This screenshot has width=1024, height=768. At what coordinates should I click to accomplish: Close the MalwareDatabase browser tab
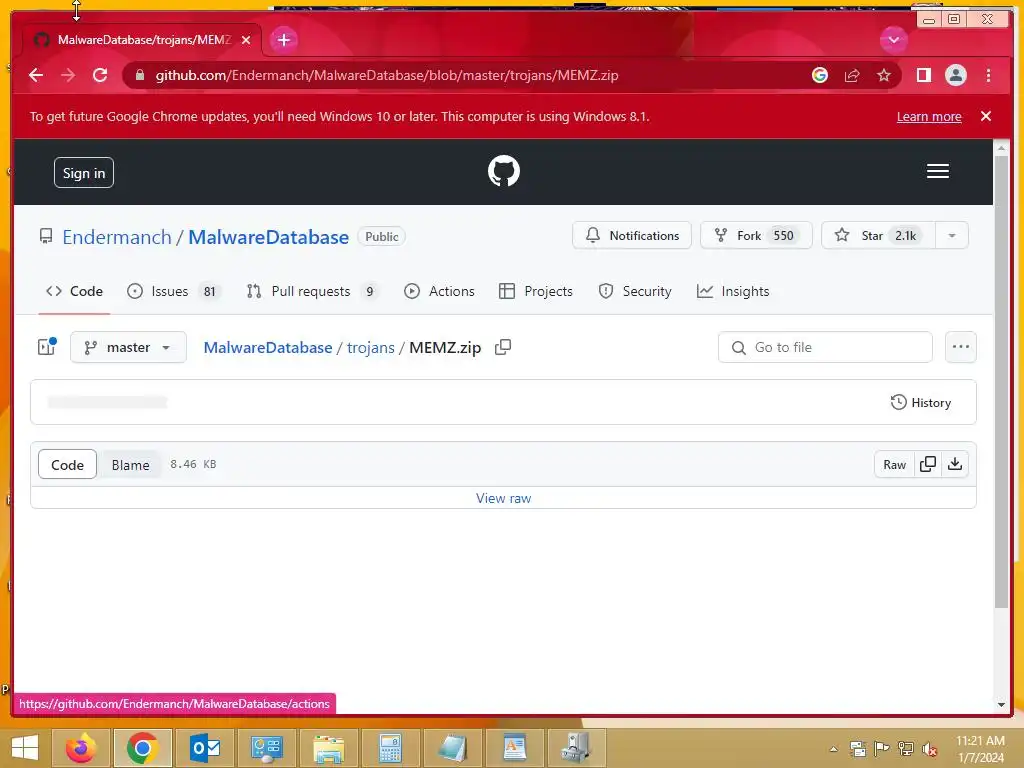tap(246, 40)
